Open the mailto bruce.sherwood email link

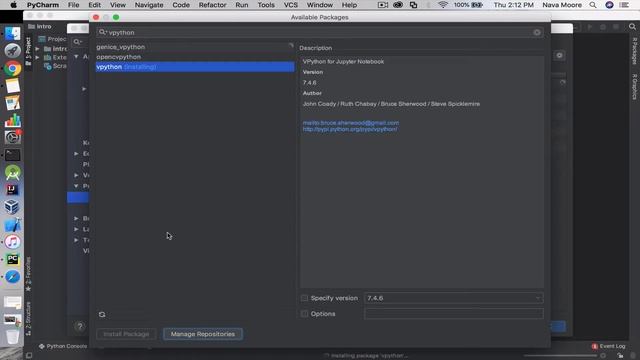(351, 123)
